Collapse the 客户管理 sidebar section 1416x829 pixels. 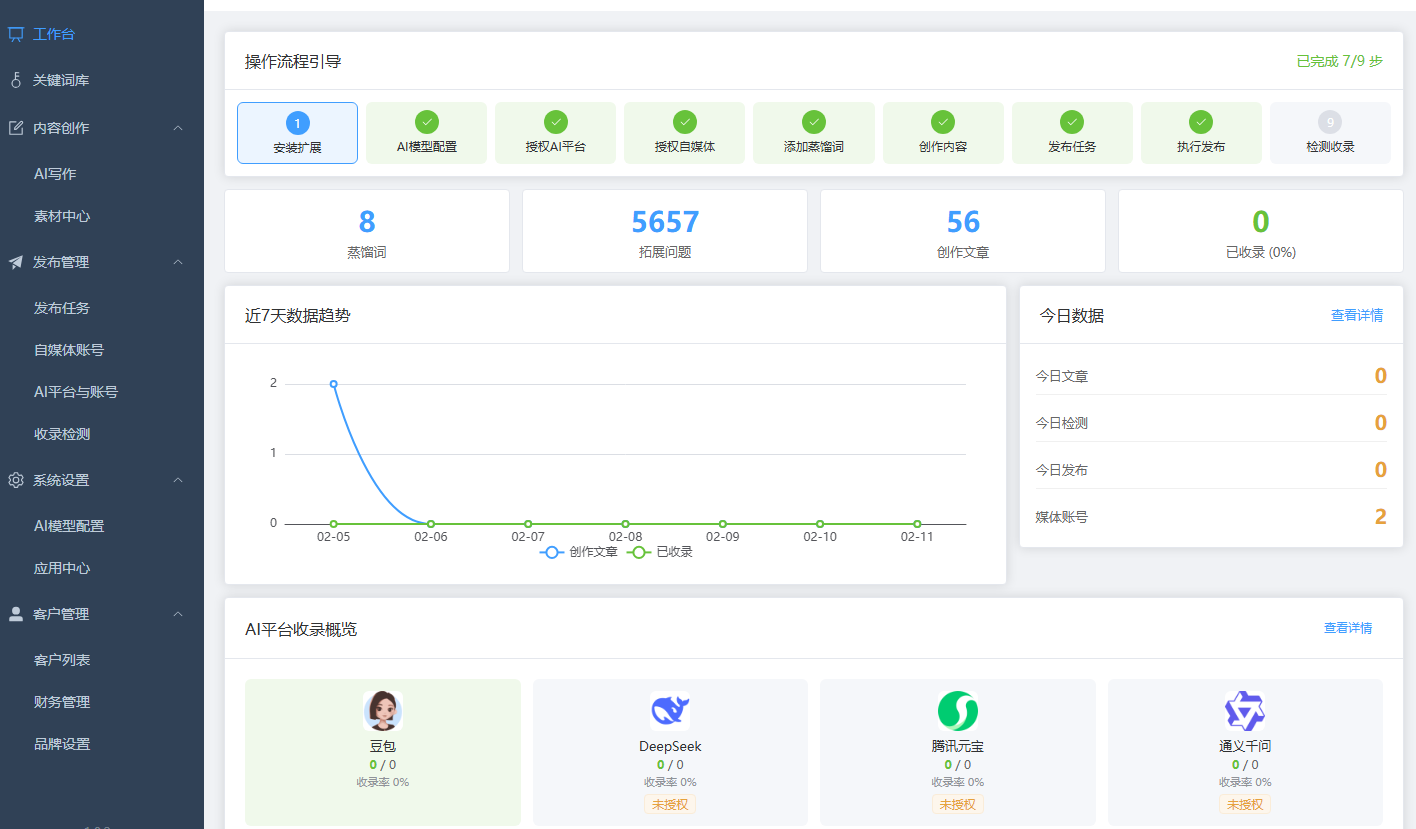click(x=178, y=614)
